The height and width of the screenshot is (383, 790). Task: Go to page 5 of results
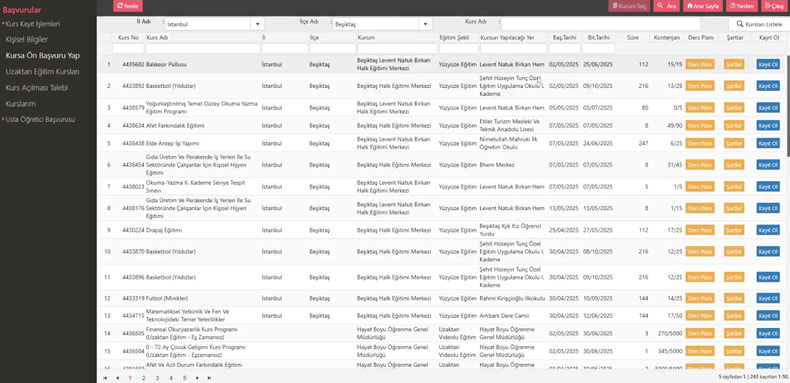(184, 377)
